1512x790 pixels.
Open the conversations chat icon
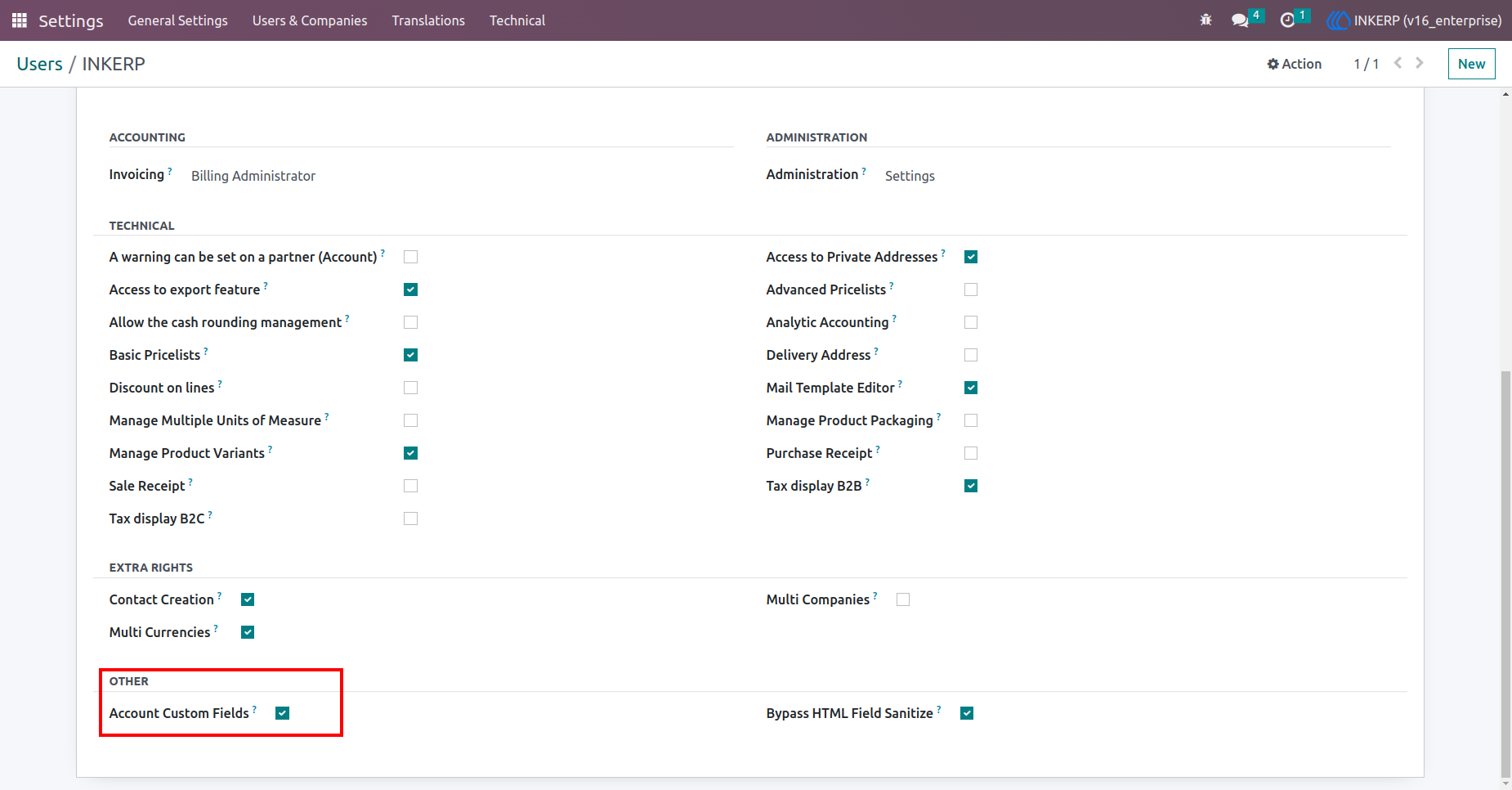coord(1241,20)
